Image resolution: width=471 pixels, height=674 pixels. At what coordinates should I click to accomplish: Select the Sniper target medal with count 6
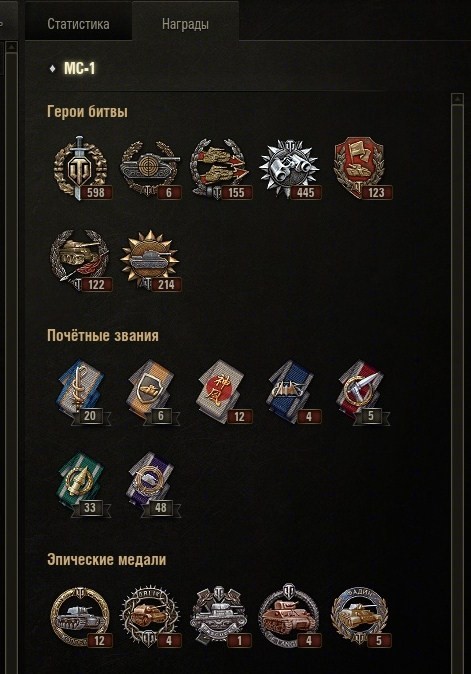[x=151, y=169]
